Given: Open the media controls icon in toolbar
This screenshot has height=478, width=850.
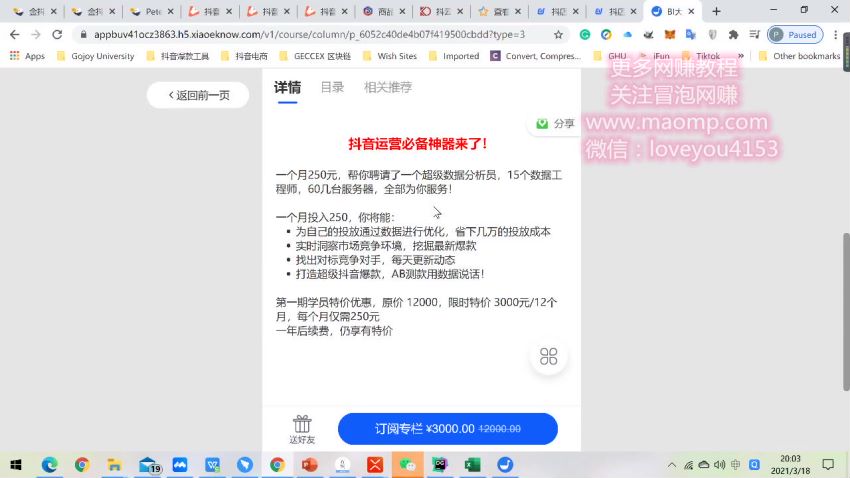Looking at the screenshot, I should pos(754,35).
